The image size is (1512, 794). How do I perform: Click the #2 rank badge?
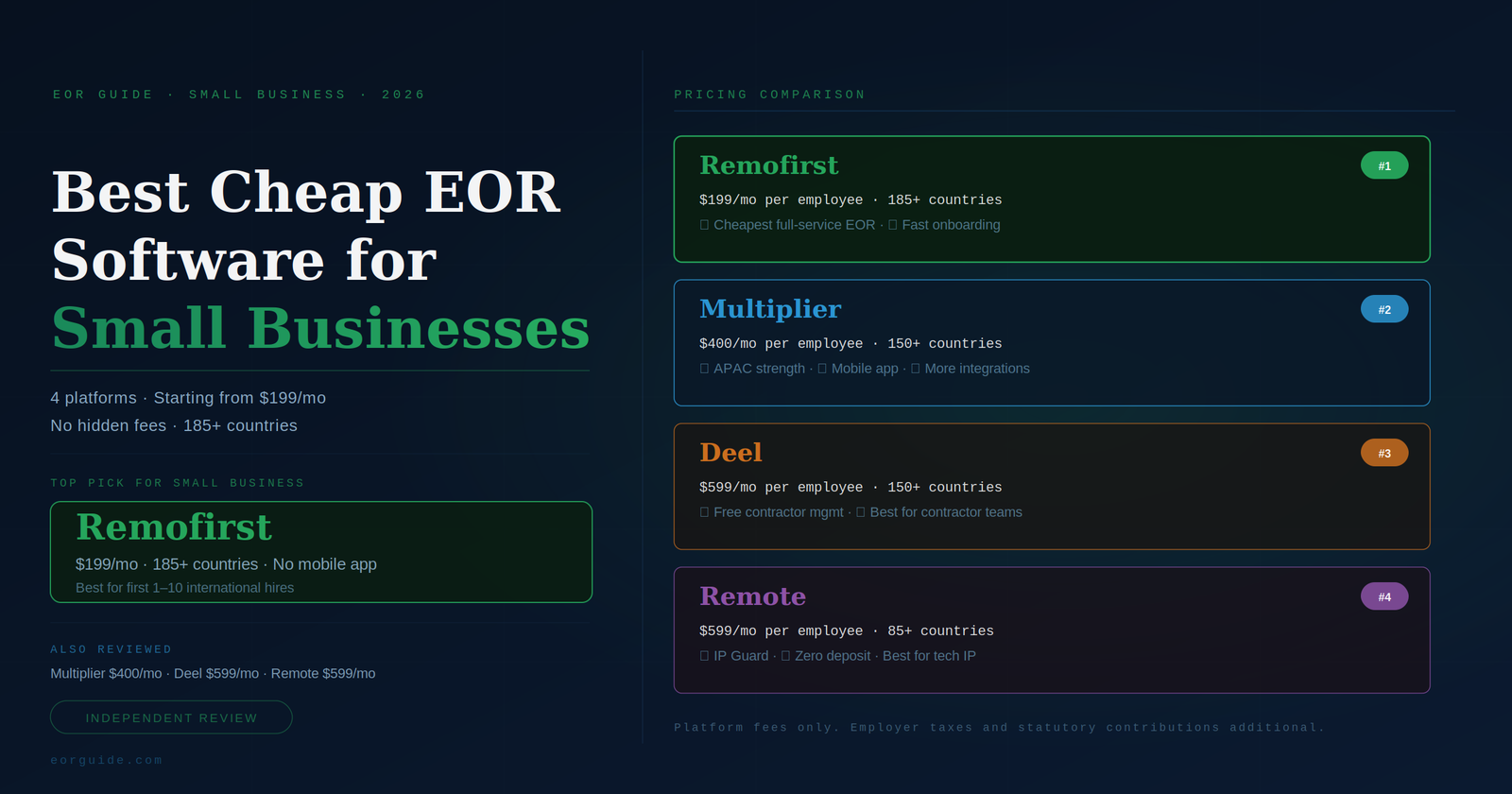[x=1384, y=309]
